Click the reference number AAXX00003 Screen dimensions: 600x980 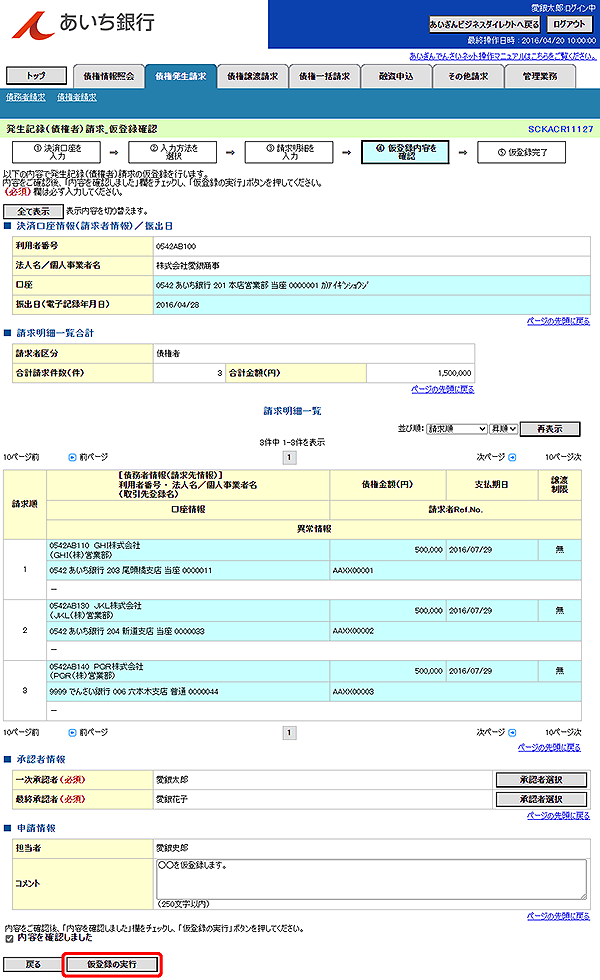353,692
